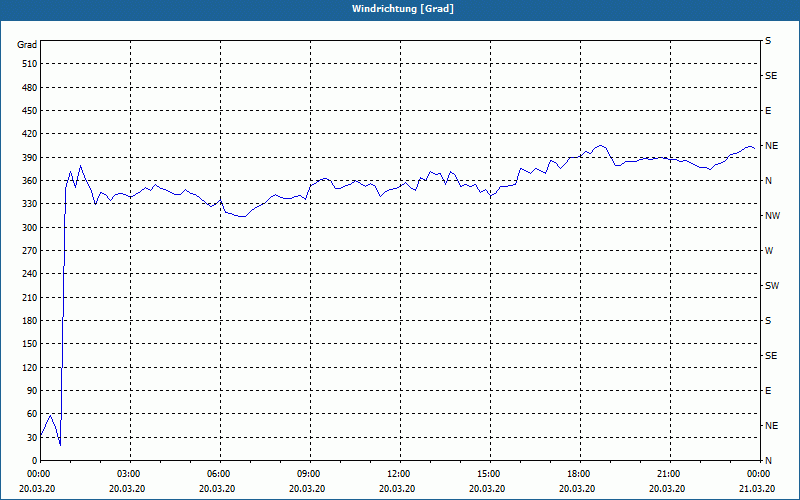Select the W compass label

[x=769, y=251]
